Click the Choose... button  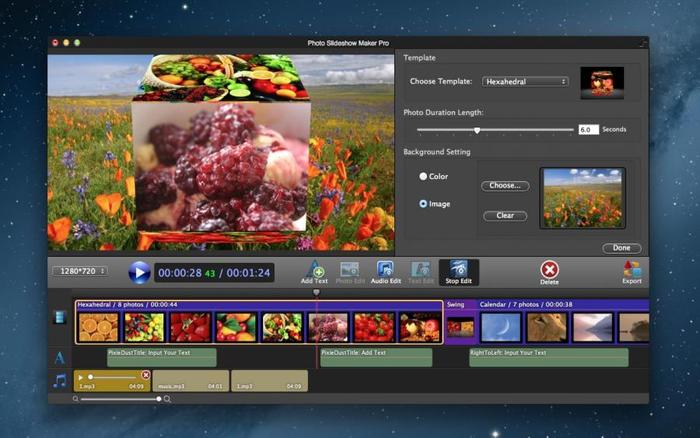[504, 186]
